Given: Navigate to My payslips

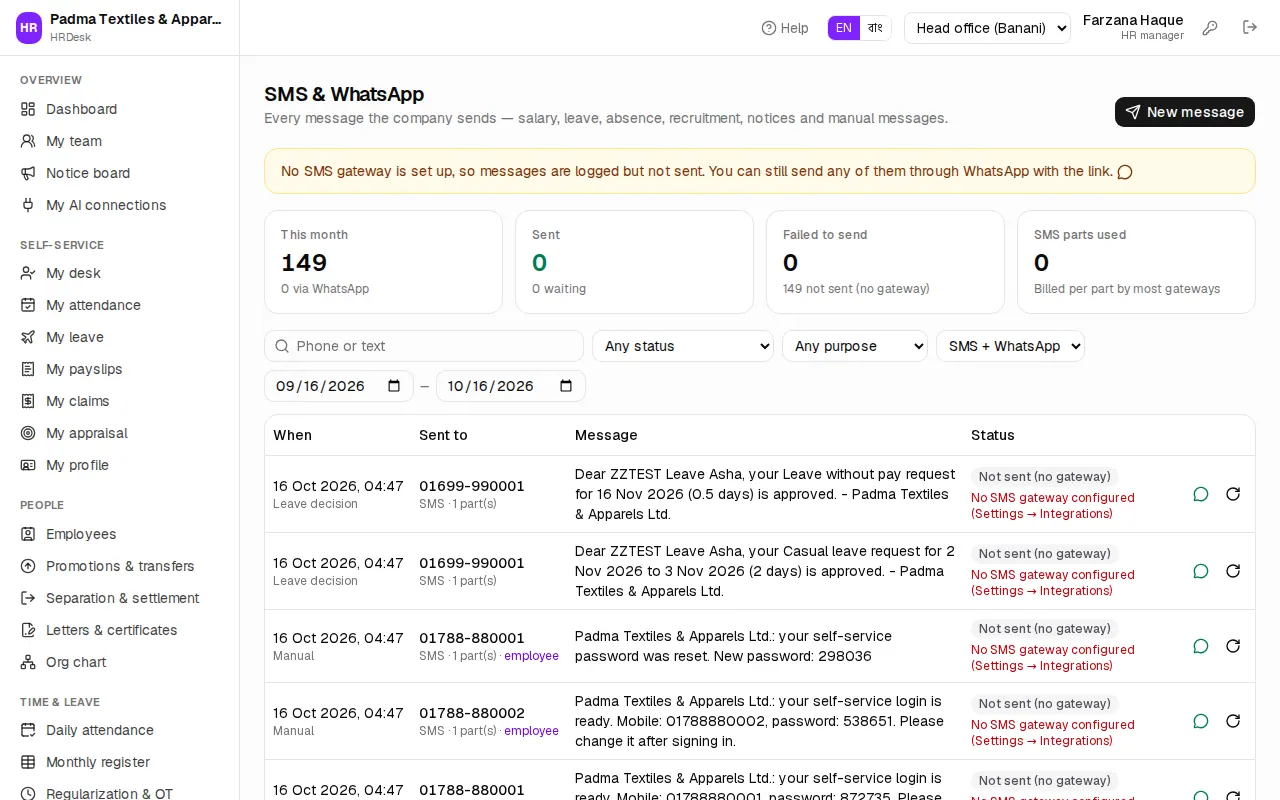Looking at the screenshot, I should coord(120,369).
